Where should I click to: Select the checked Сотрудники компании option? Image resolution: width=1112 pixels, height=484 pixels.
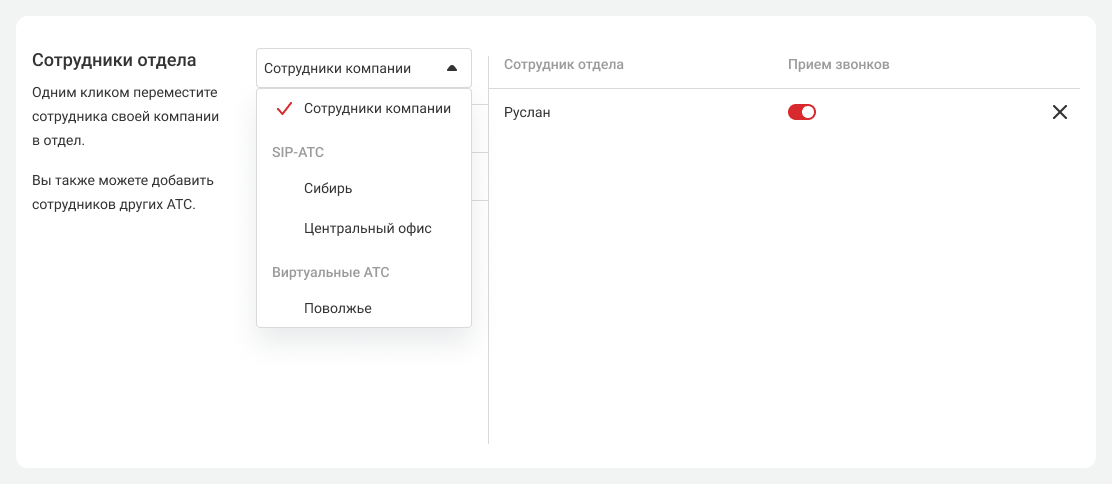(x=377, y=109)
